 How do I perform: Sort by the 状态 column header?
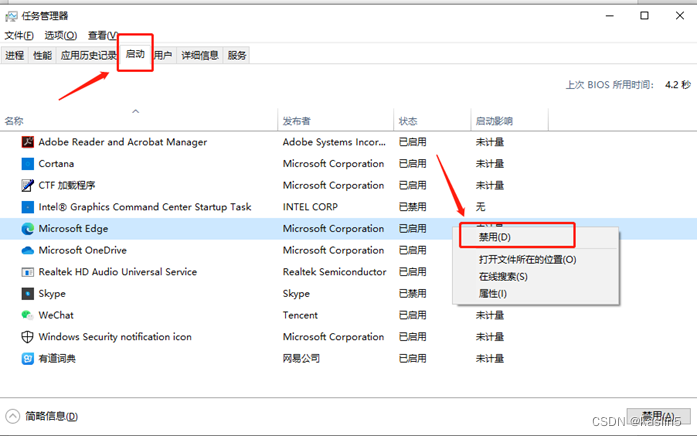click(432, 120)
